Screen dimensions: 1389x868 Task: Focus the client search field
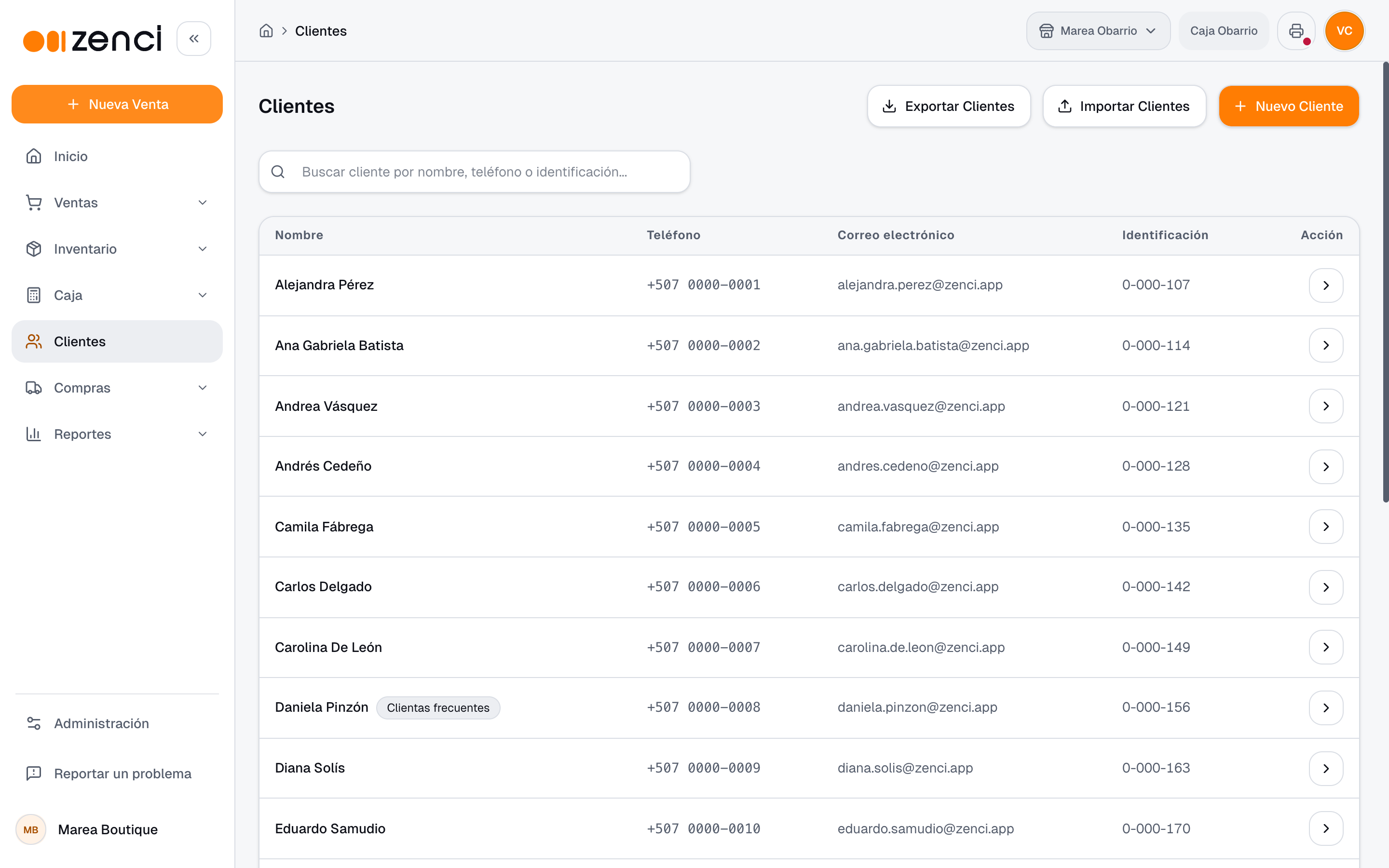474,172
